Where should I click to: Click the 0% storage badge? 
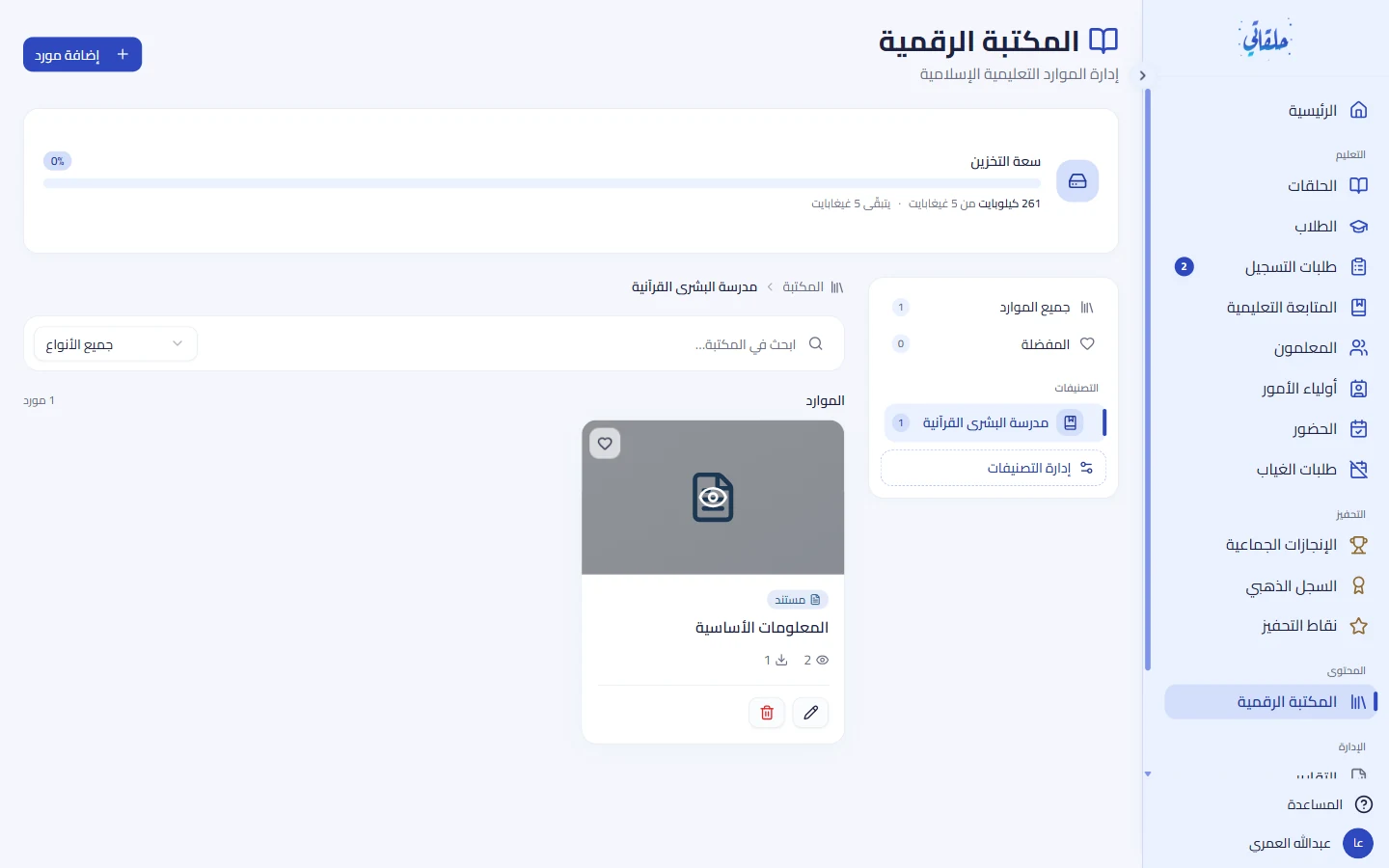[x=58, y=161]
